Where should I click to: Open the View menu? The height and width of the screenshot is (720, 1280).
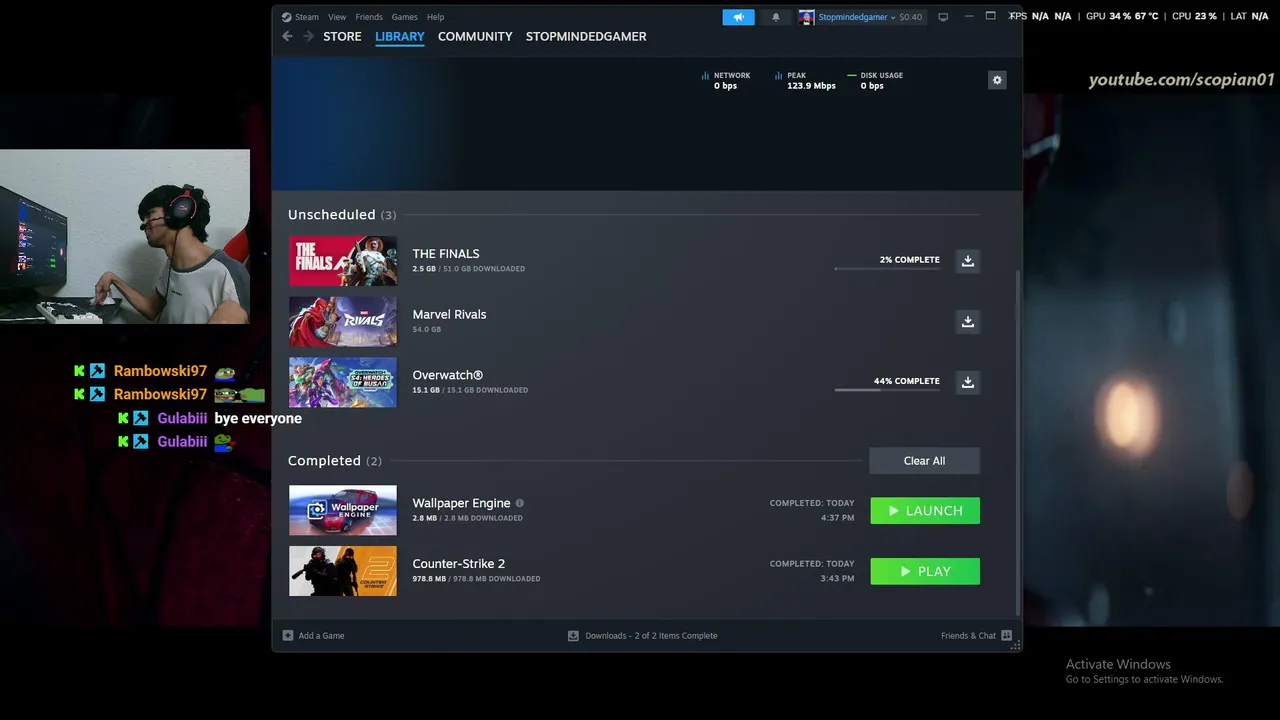[337, 17]
